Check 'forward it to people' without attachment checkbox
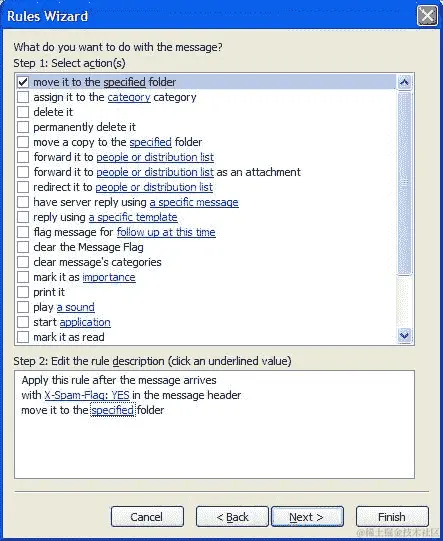 pos(23,157)
